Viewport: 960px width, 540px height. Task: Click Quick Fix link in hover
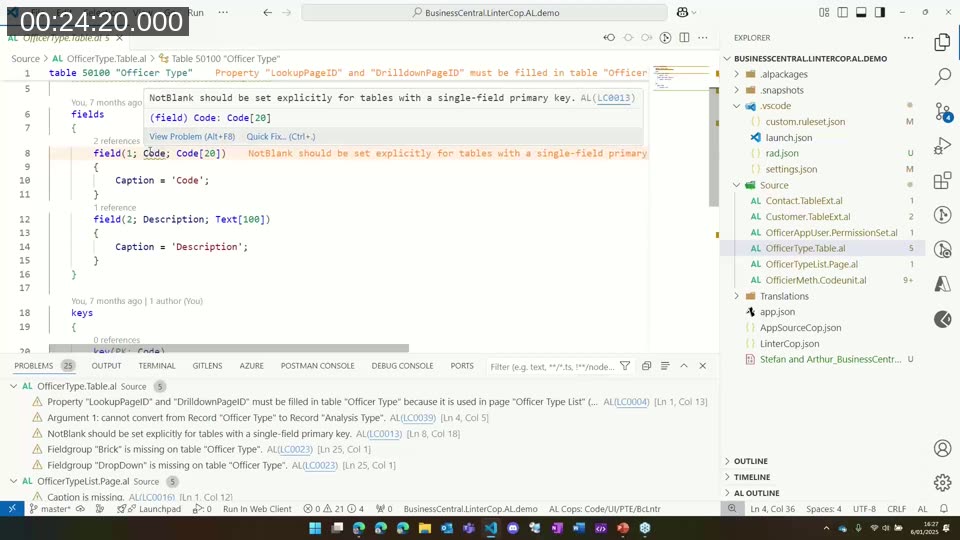pos(281,137)
